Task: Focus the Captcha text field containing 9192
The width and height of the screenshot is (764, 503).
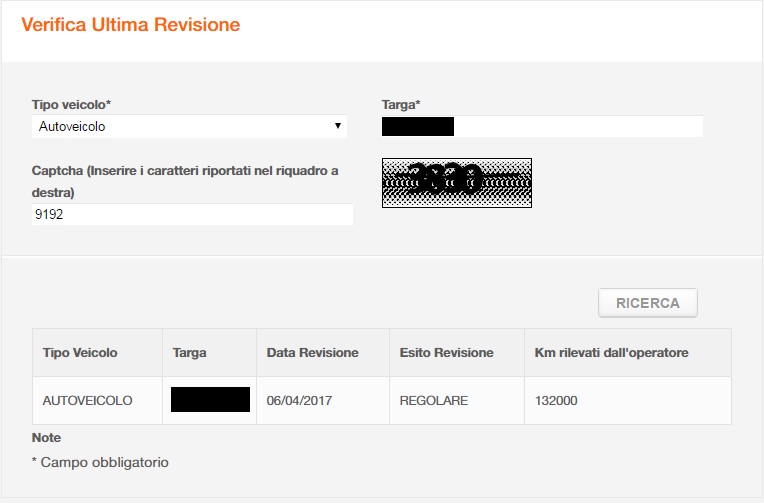Action: click(192, 214)
